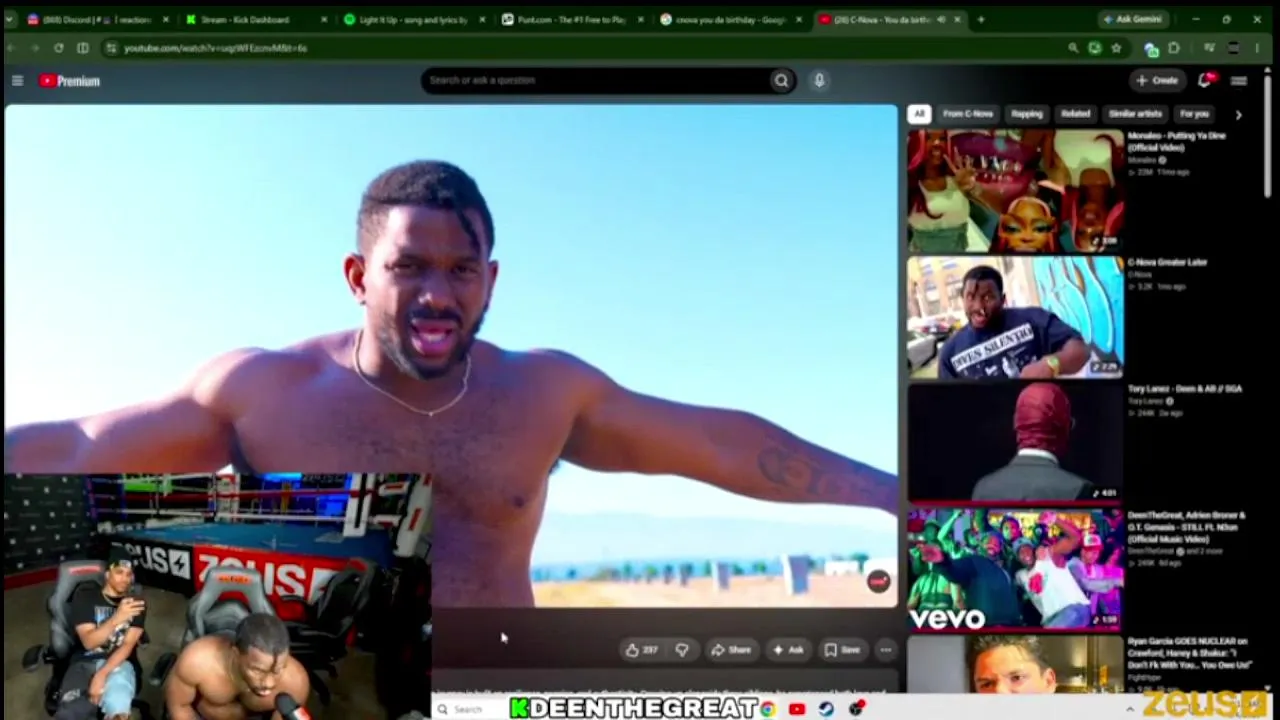The image size is (1280, 720).
Task: Share the video
Action: coord(731,650)
